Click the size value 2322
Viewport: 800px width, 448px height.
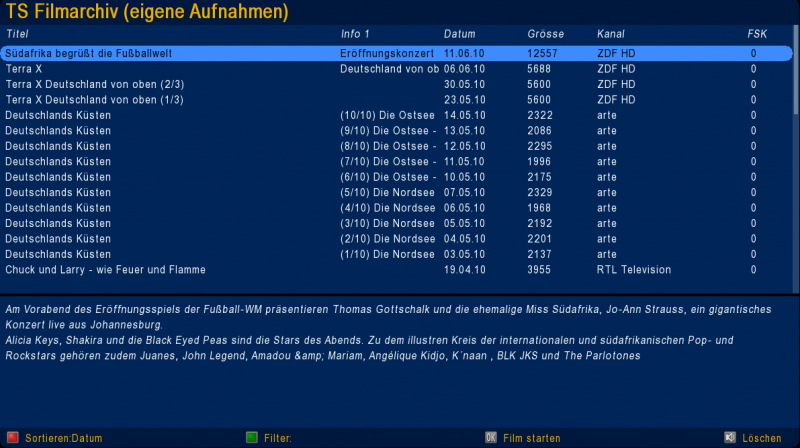(x=540, y=115)
